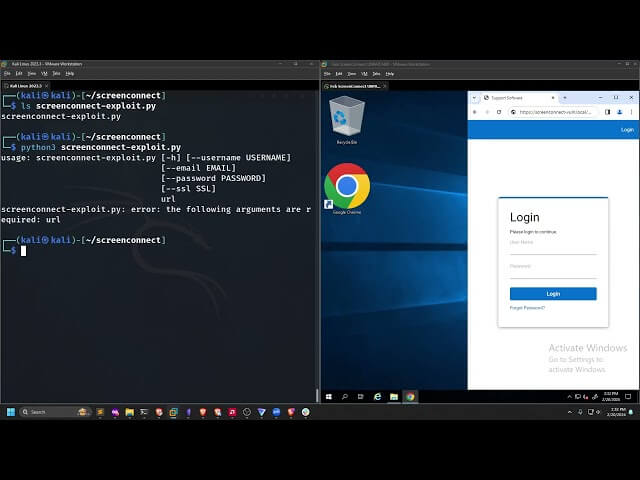Click the browser back arrow
Screen dimensions: 640x480
[476, 112]
